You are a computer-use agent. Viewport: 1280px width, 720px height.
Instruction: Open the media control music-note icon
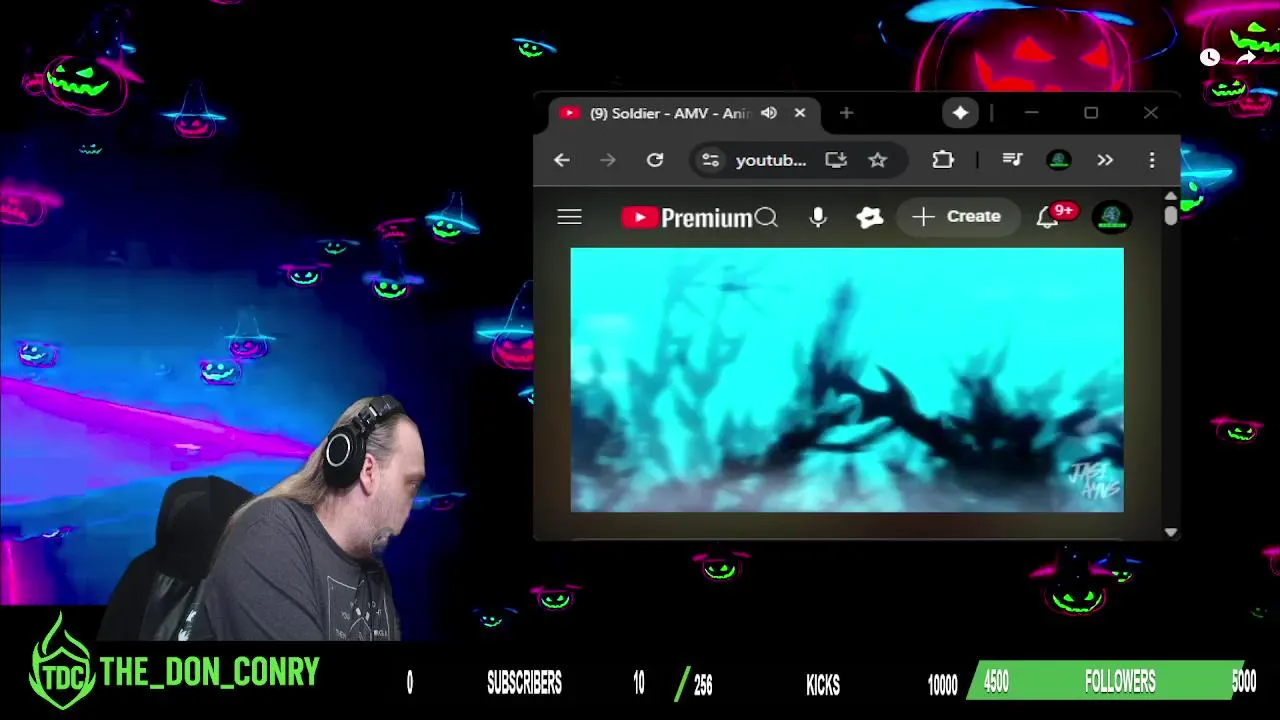[x=1012, y=160]
